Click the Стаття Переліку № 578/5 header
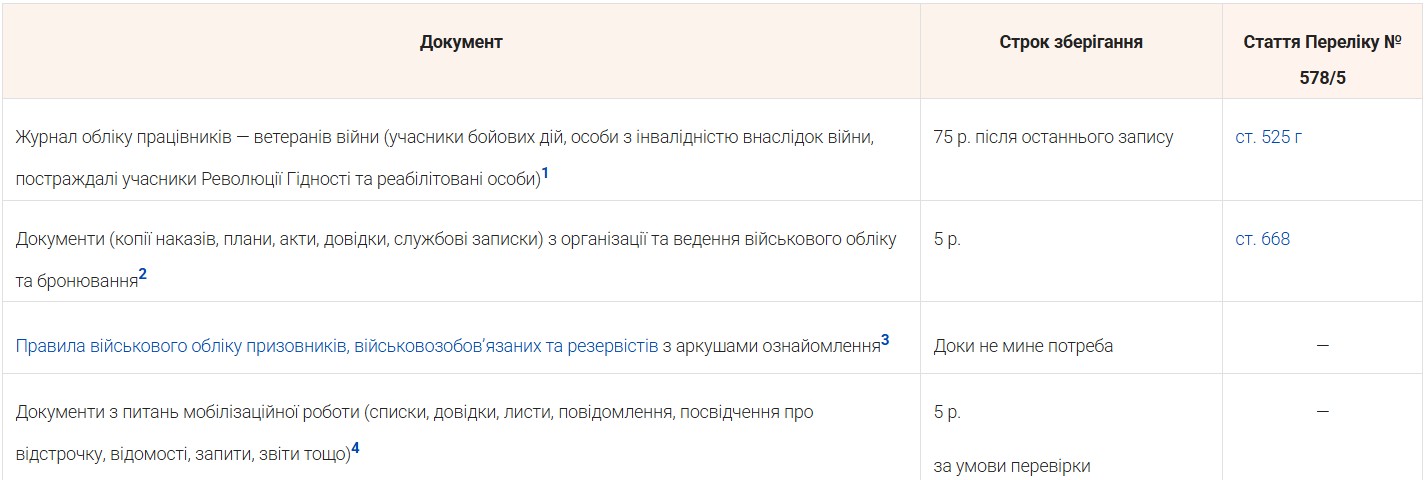Screen dimensions: 1425x480 1323,60
